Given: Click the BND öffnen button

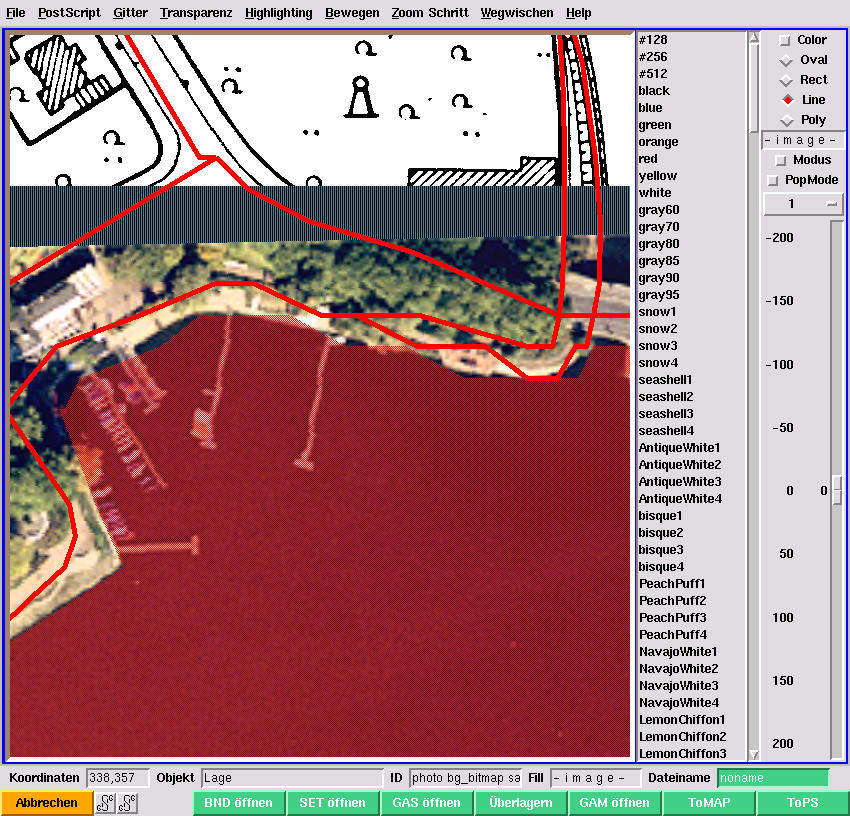Looking at the screenshot, I should (x=239, y=803).
